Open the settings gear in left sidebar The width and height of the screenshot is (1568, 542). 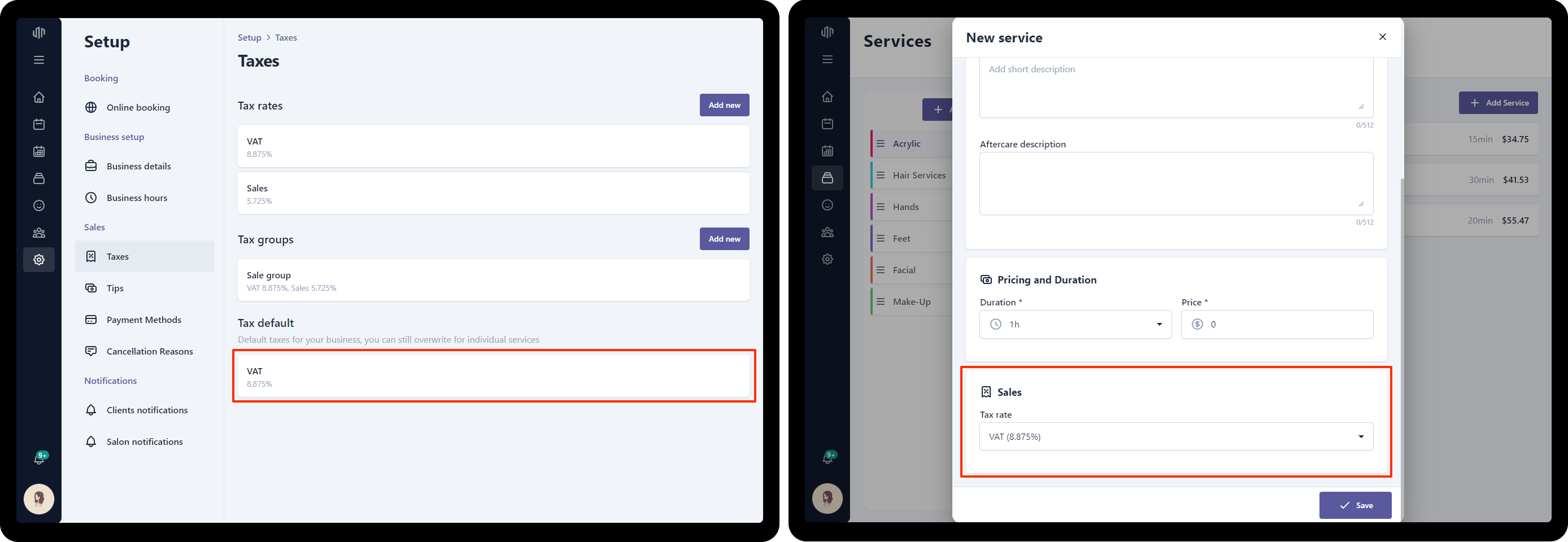[x=39, y=260]
